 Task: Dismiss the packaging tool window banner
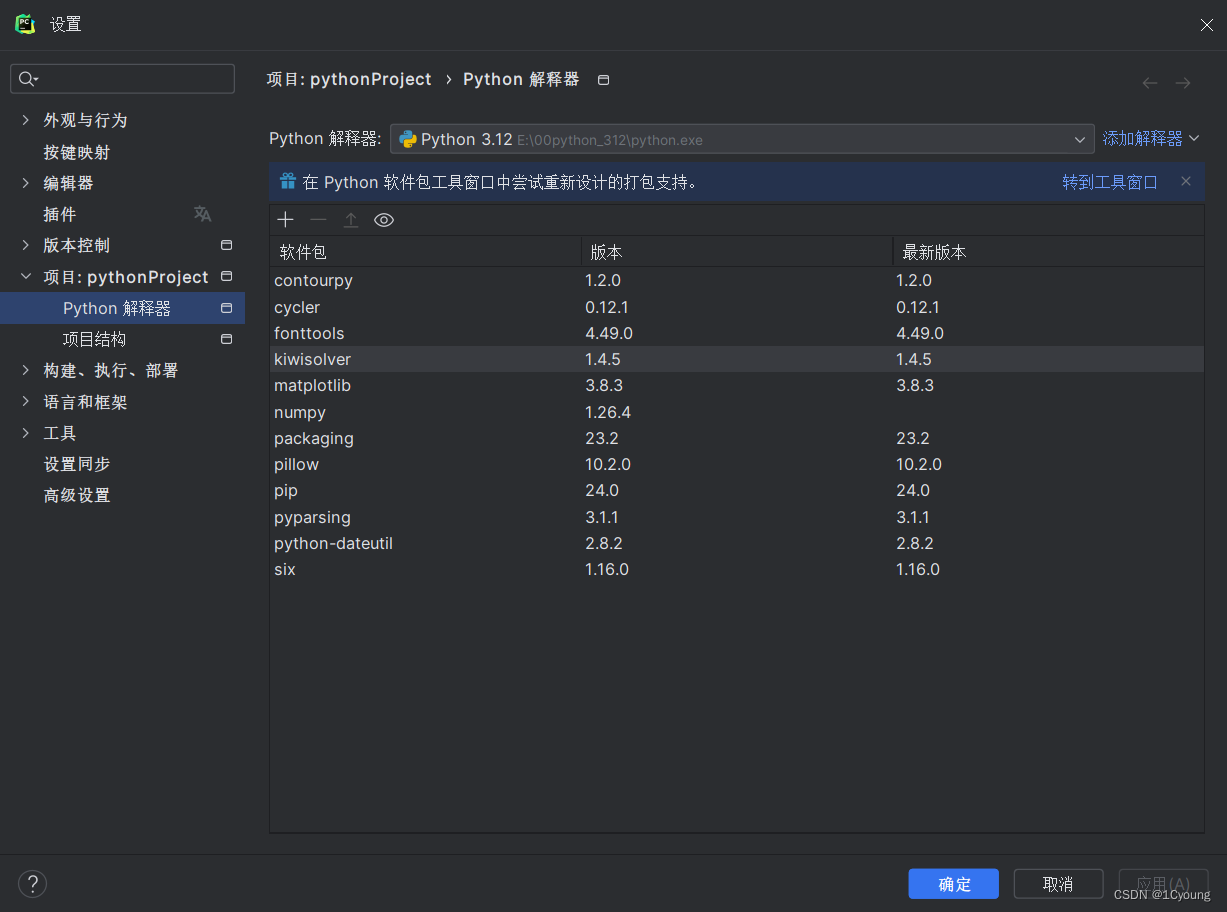pos(1186,181)
